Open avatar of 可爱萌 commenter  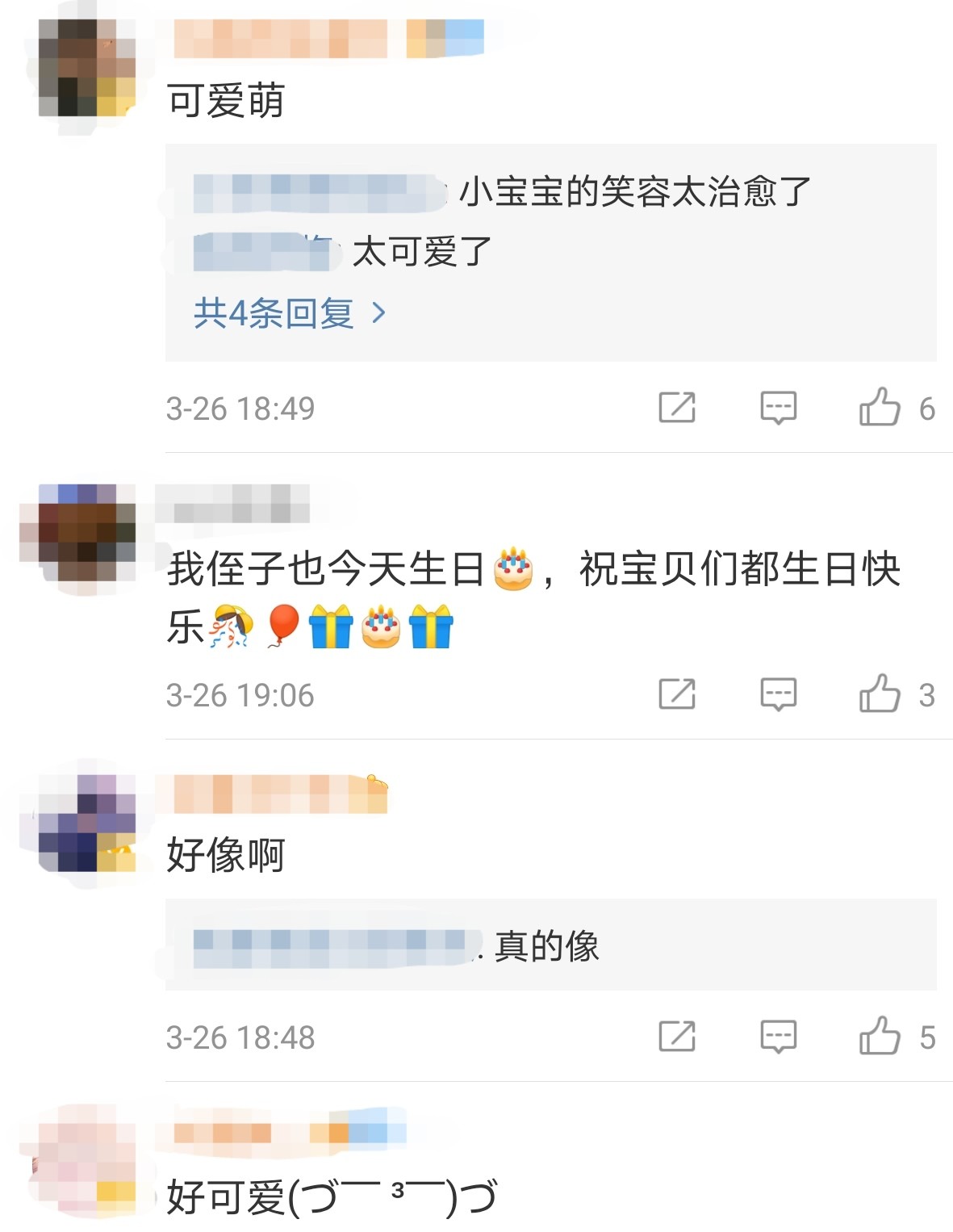coord(87,69)
